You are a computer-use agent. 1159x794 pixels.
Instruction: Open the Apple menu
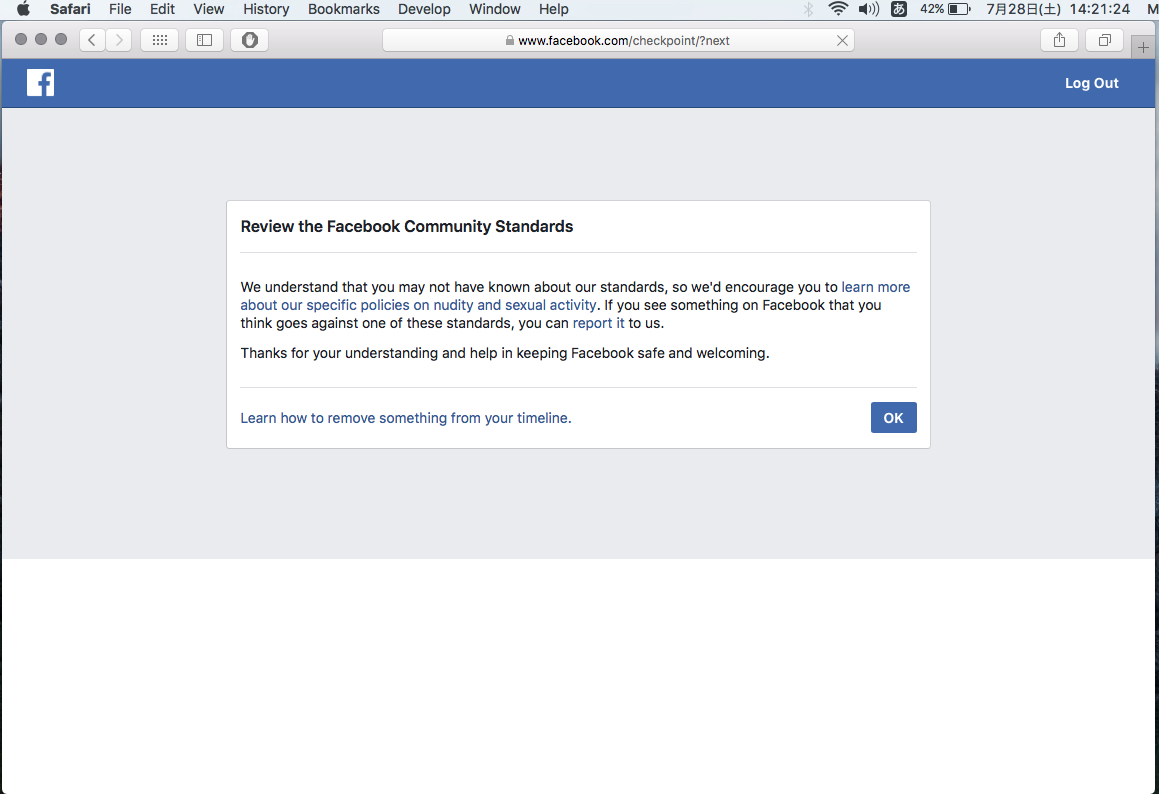point(24,9)
